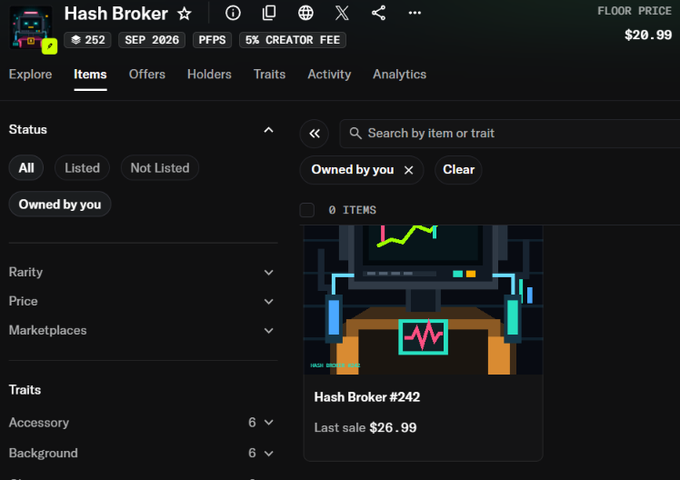The width and height of the screenshot is (680, 480).
Task: Click the 252 items badge
Action: 88,40
